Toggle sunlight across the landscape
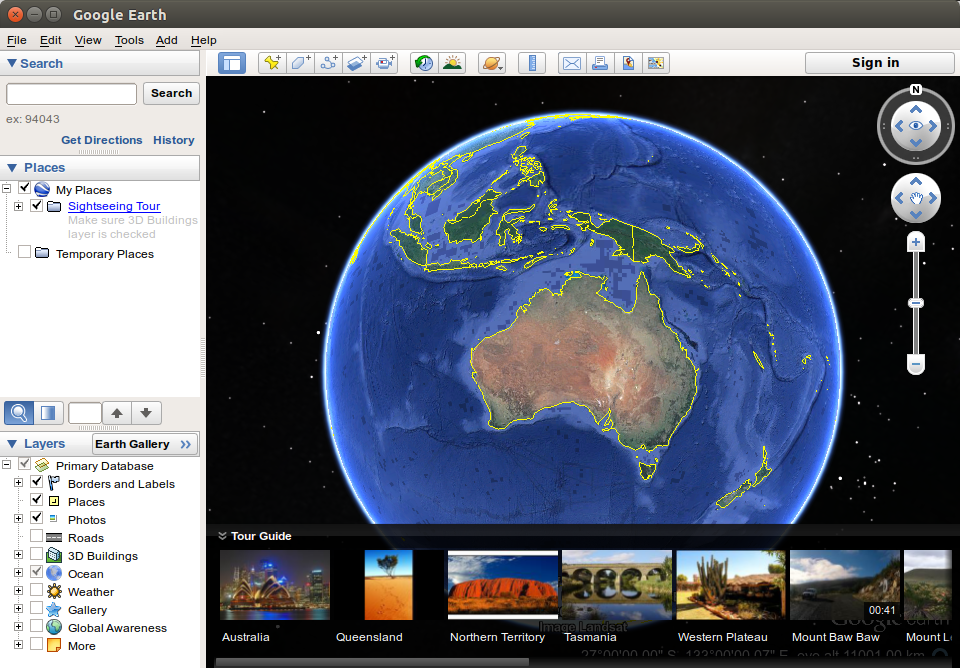 click(452, 62)
